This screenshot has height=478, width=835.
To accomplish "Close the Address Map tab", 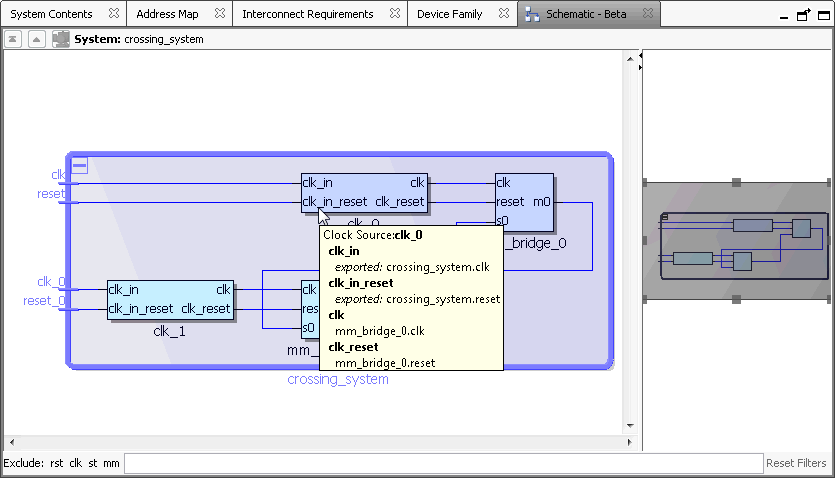I will (219, 14).
